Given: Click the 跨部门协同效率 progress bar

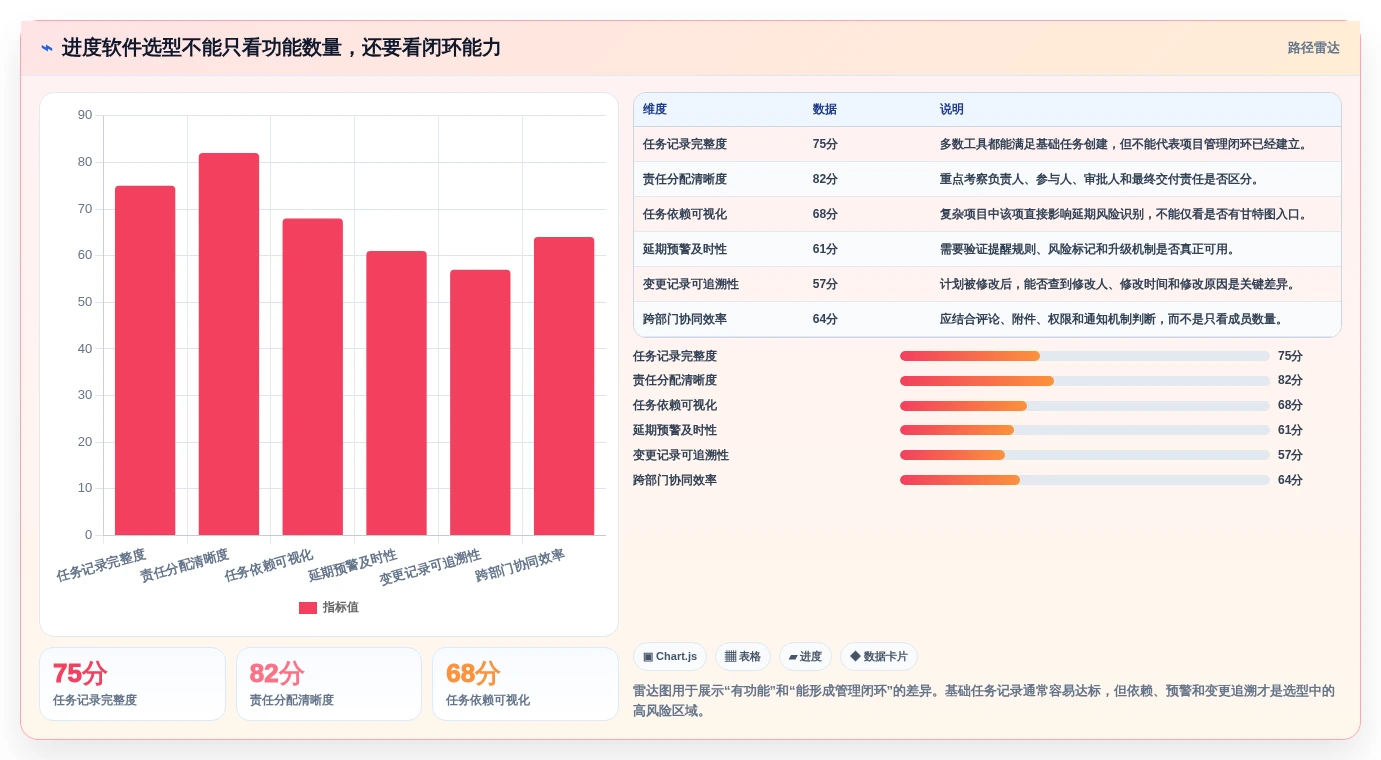Looking at the screenshot, I should 1085,480.
